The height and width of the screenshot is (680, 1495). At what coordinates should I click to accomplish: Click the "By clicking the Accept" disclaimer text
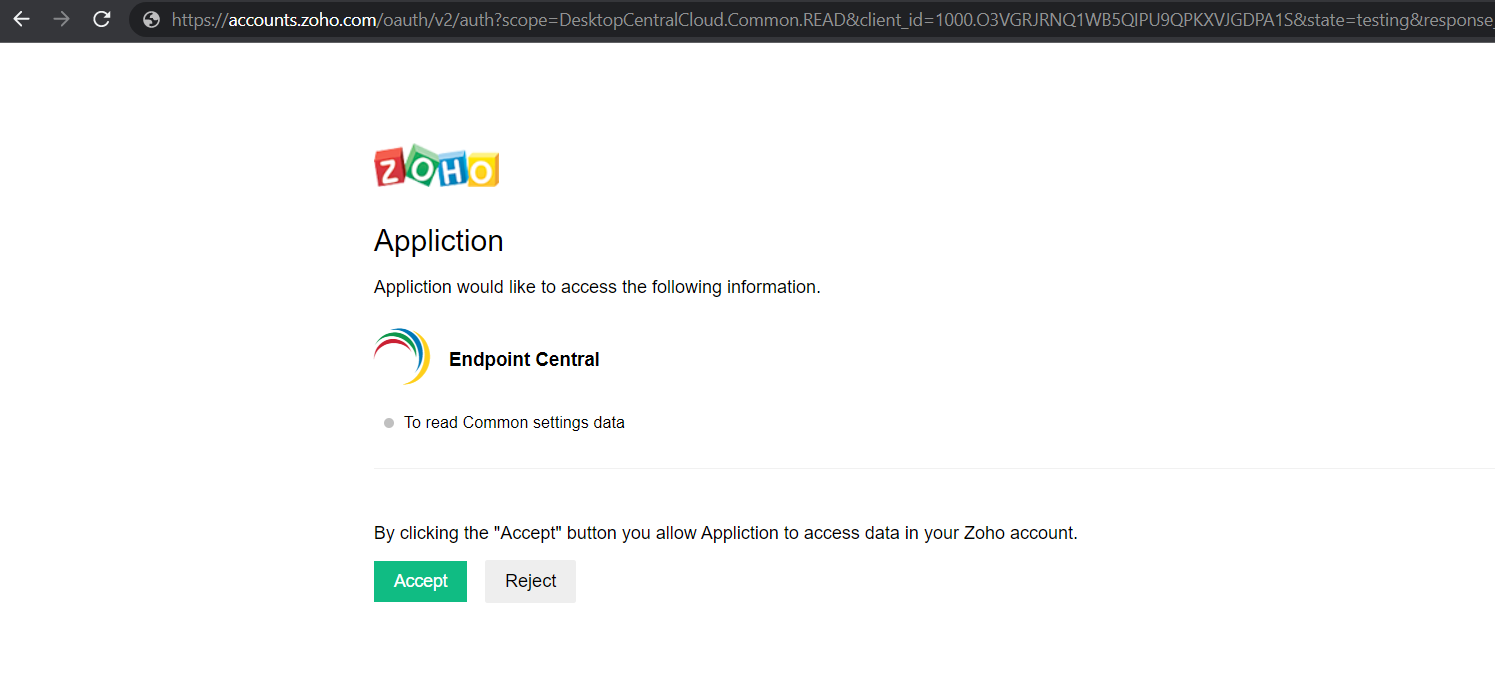pyautogui.click(x=725, y=533)
